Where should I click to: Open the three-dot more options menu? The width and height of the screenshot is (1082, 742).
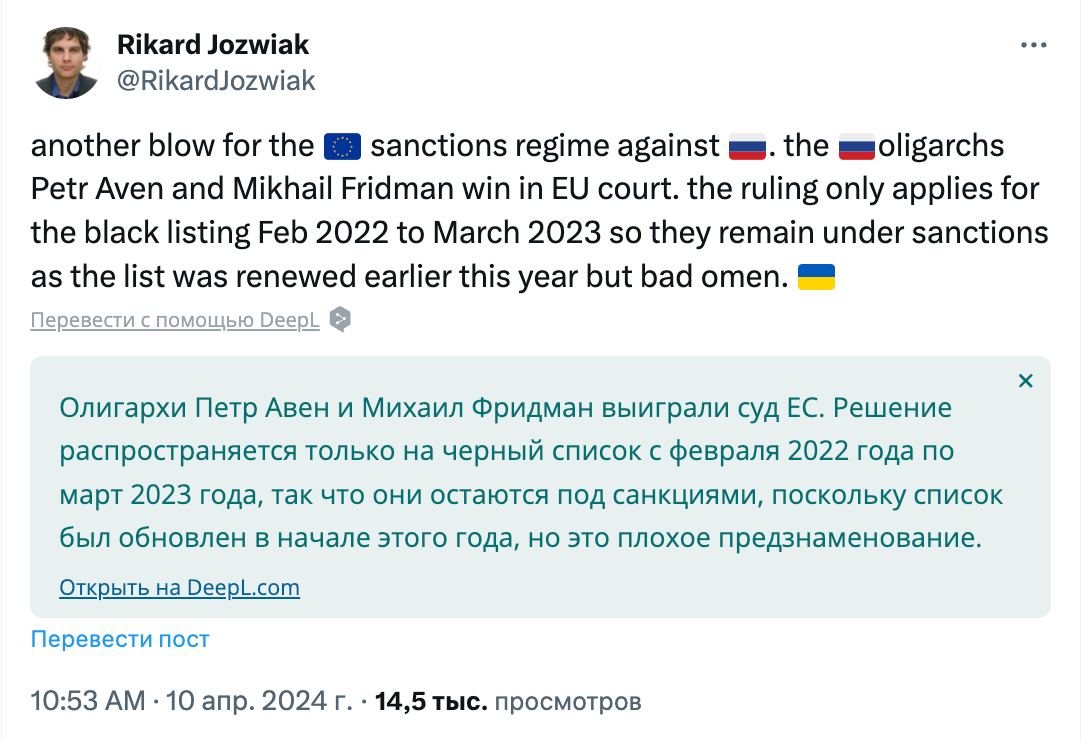tap(1033, 46)
